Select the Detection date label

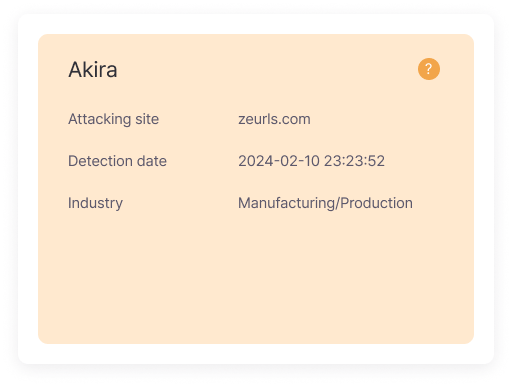pyautogui.click(x=117, y=161)
